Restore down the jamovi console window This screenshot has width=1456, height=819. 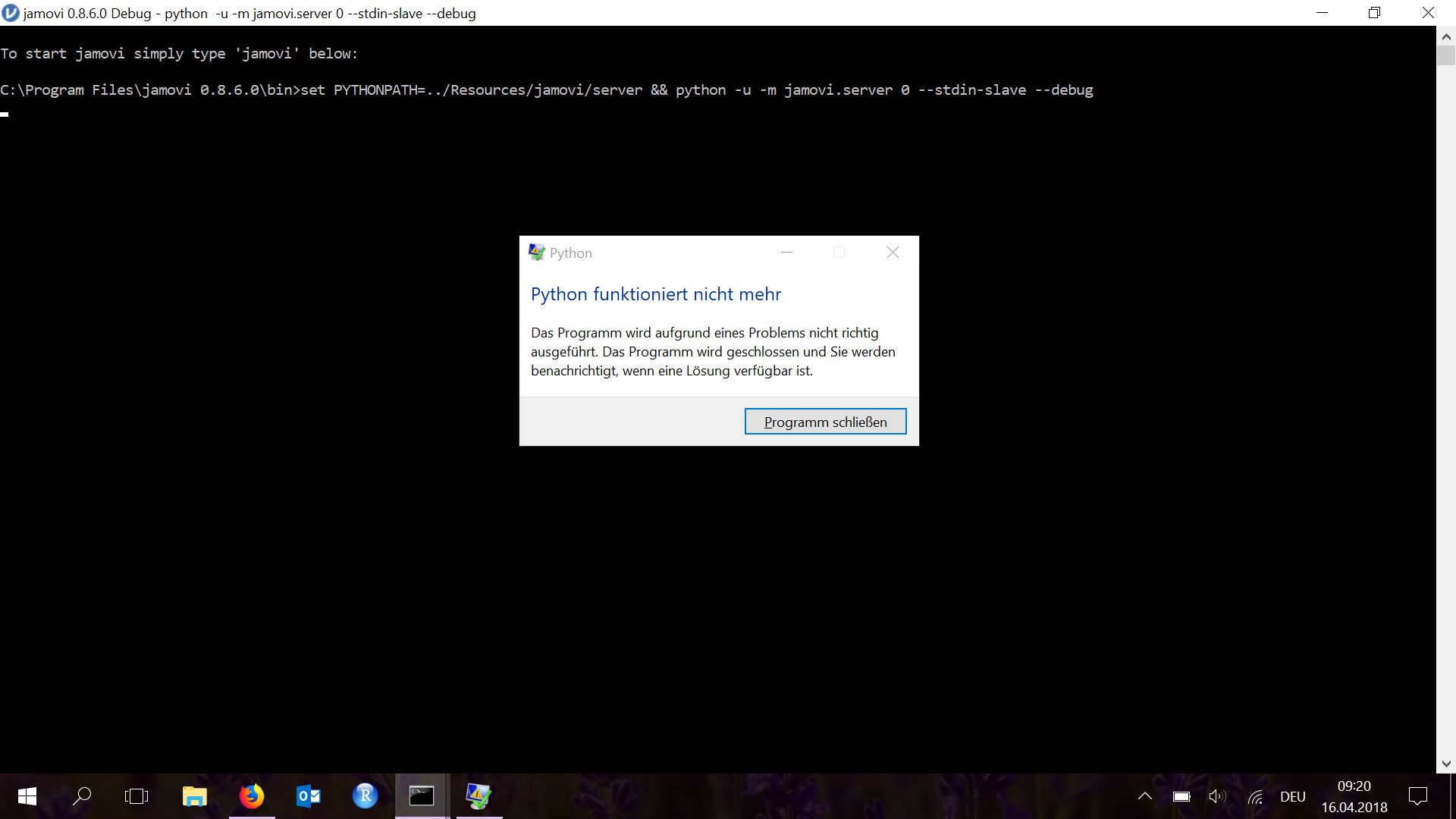coord(1374,13)
